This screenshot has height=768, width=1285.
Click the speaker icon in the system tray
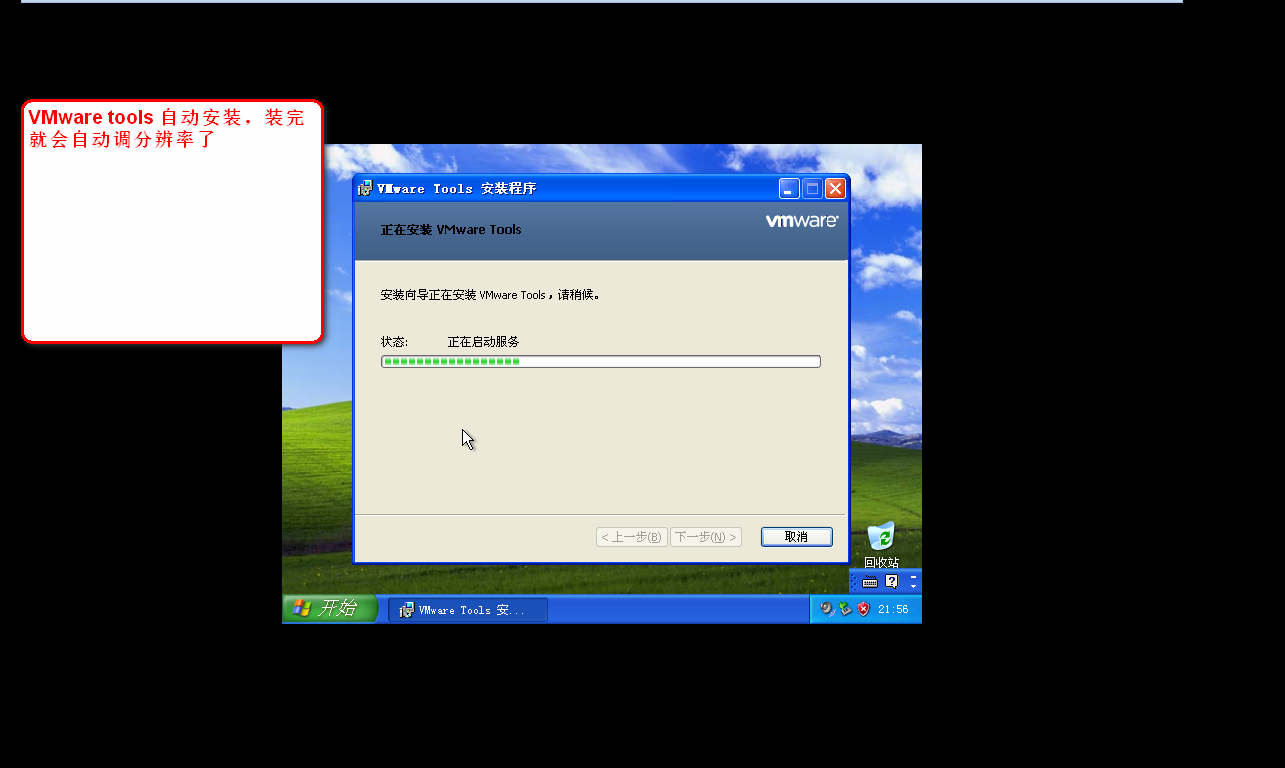pyautogui.click(x=827, y=609)
